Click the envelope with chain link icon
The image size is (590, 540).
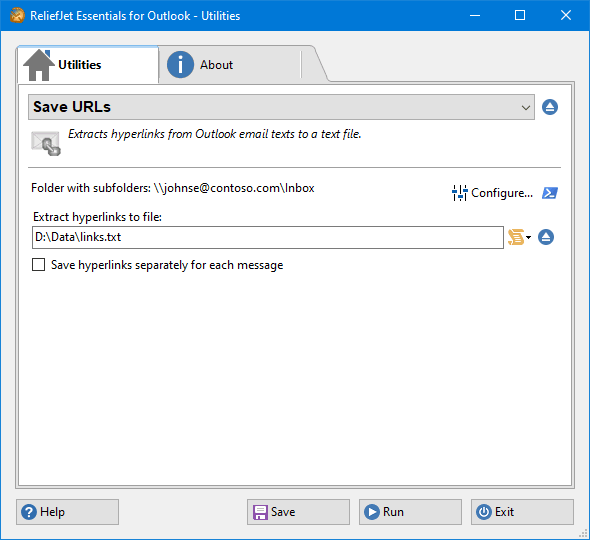[46, 143]
